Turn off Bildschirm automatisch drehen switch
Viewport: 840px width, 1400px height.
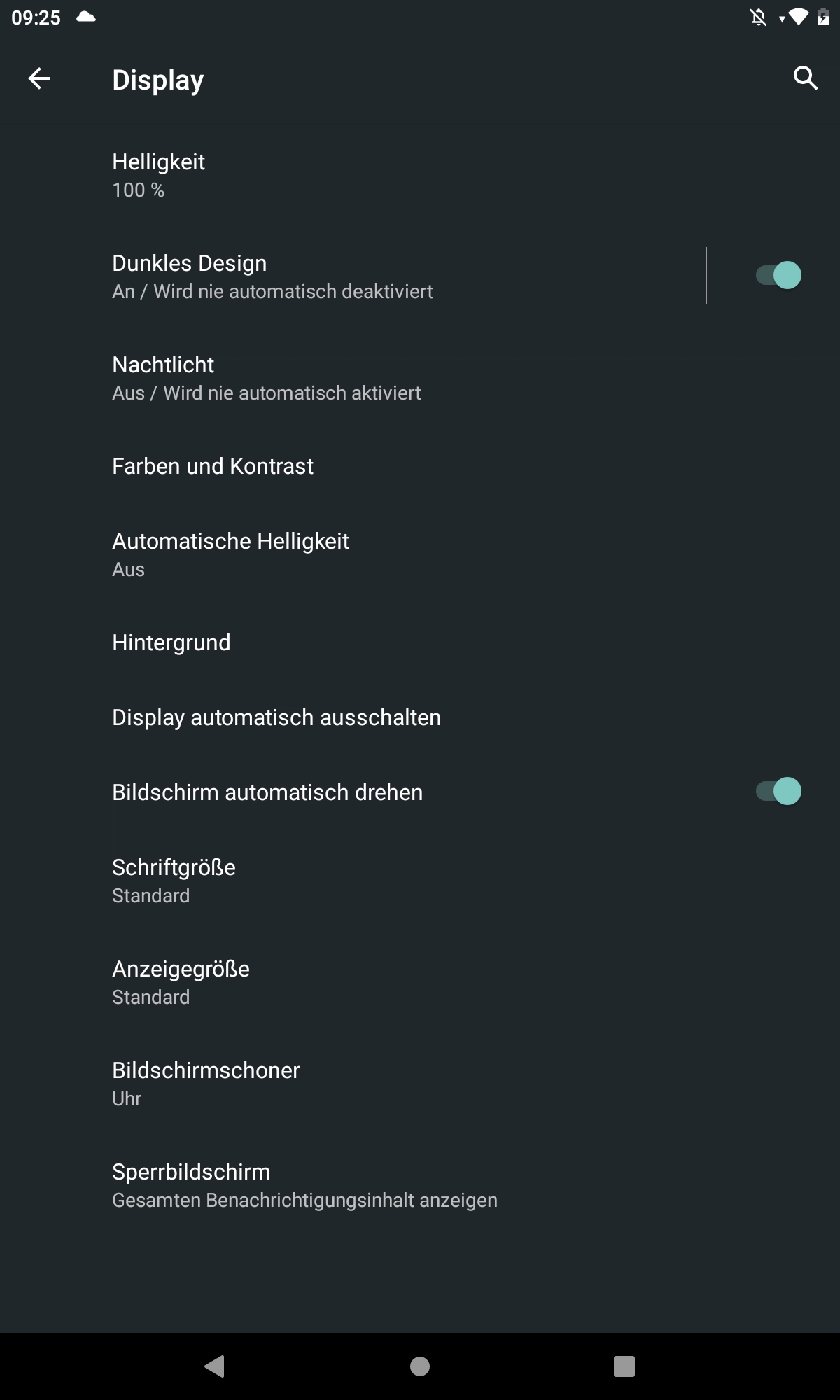778,791
